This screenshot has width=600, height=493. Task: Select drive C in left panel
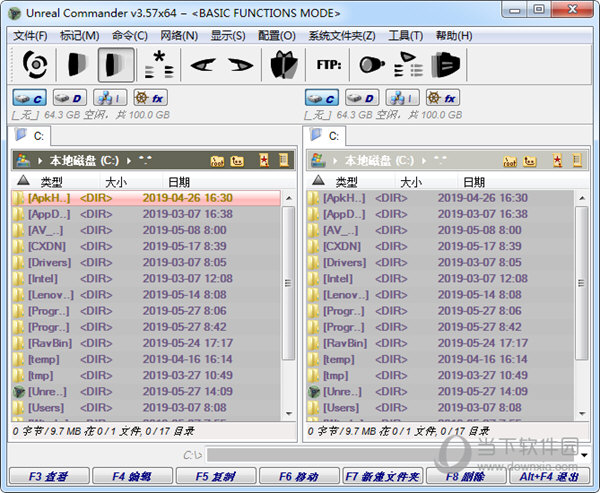29,98
